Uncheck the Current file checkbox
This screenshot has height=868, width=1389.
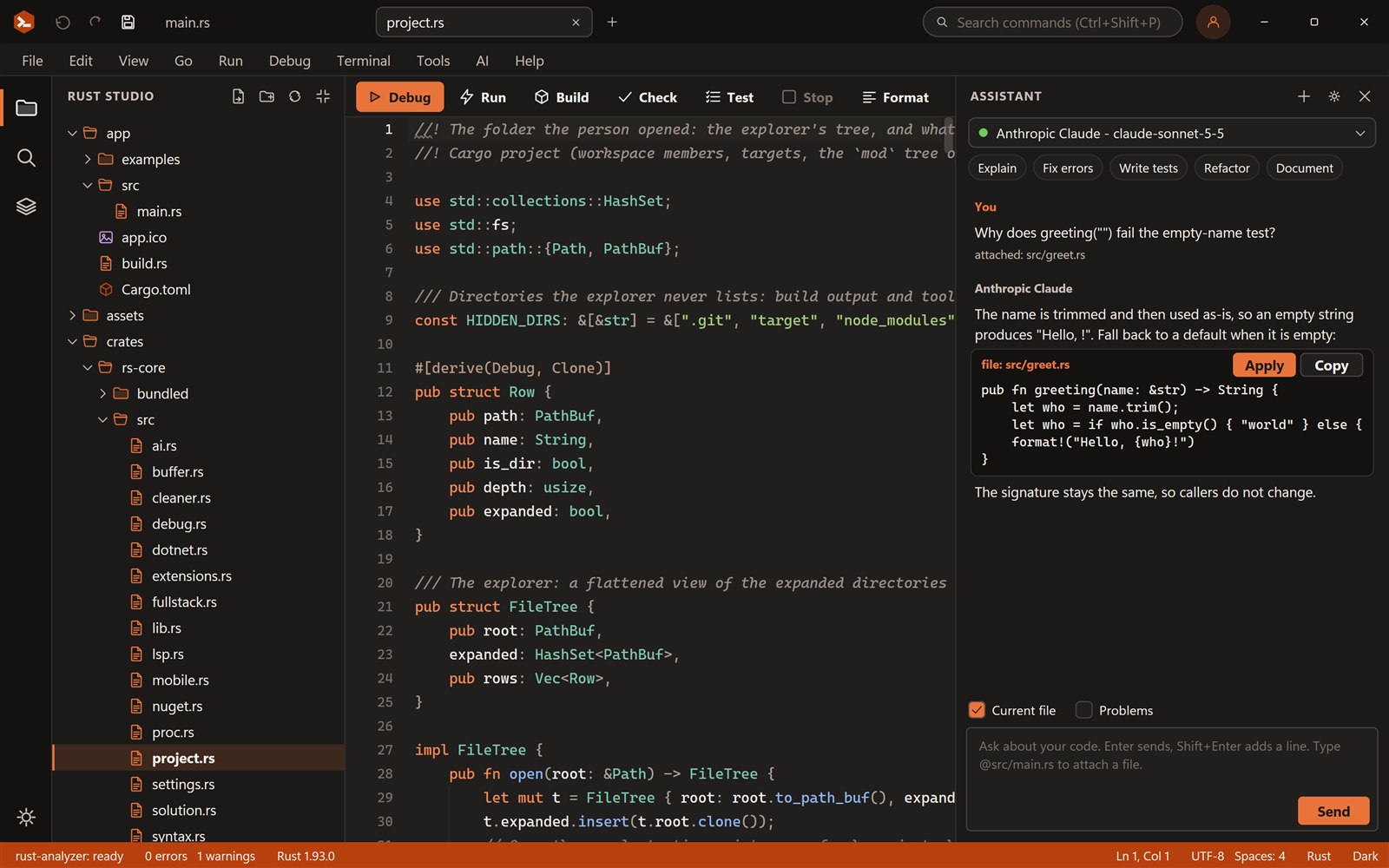click(x=977, y=710)
